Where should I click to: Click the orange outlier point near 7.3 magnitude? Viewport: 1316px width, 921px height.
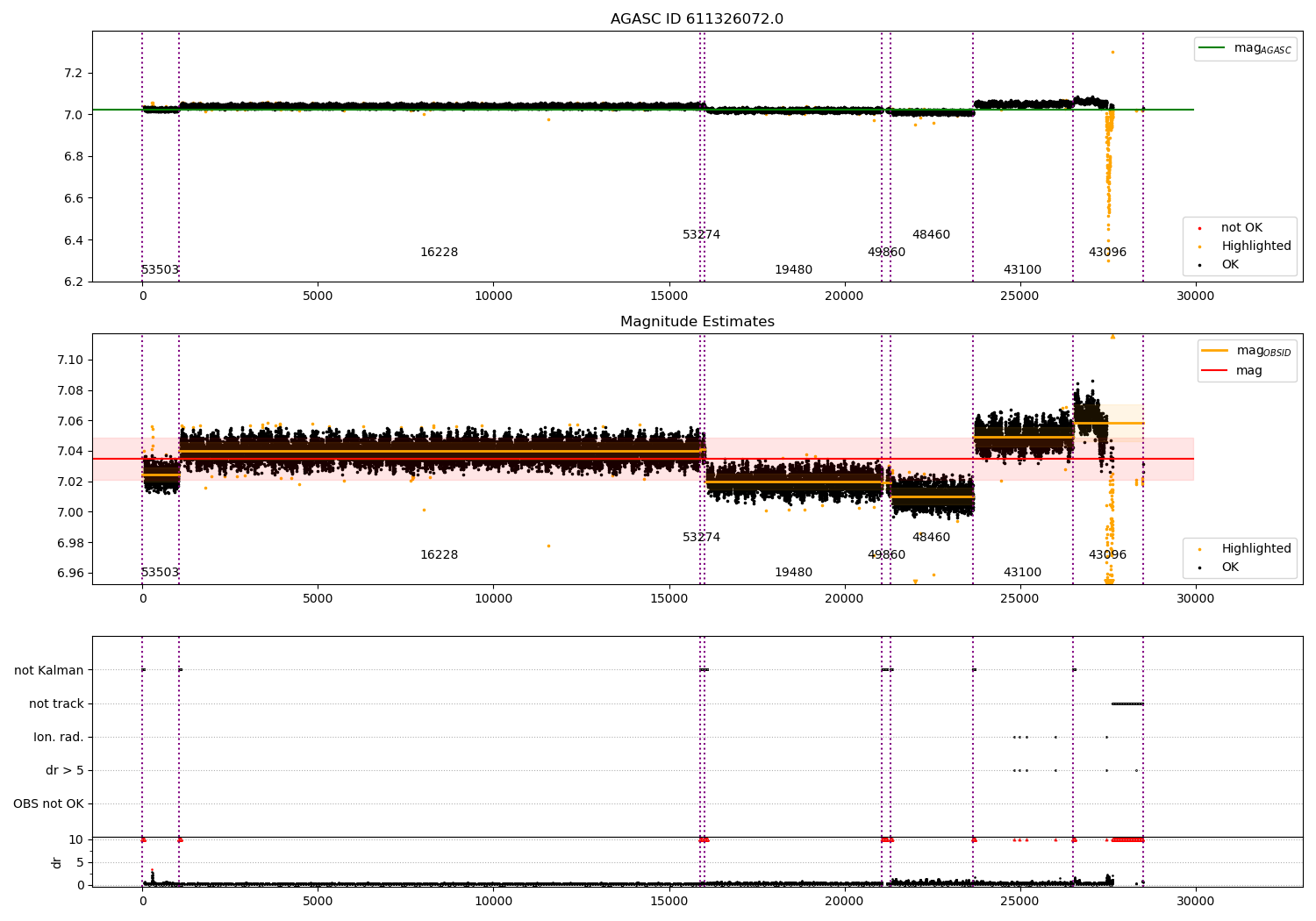1112,52
